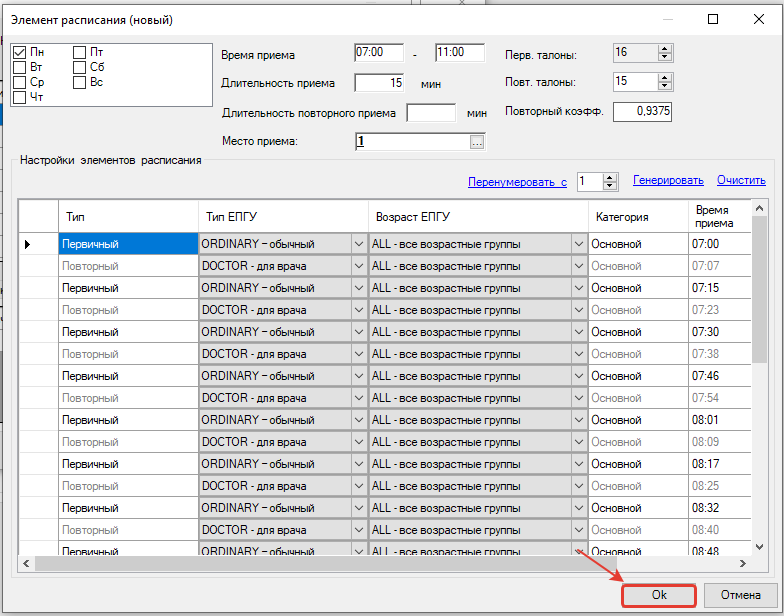Screen dimensions: 784x616
Task: Click the horizontal scrollbar left arrow
Action: click(26, 564)
